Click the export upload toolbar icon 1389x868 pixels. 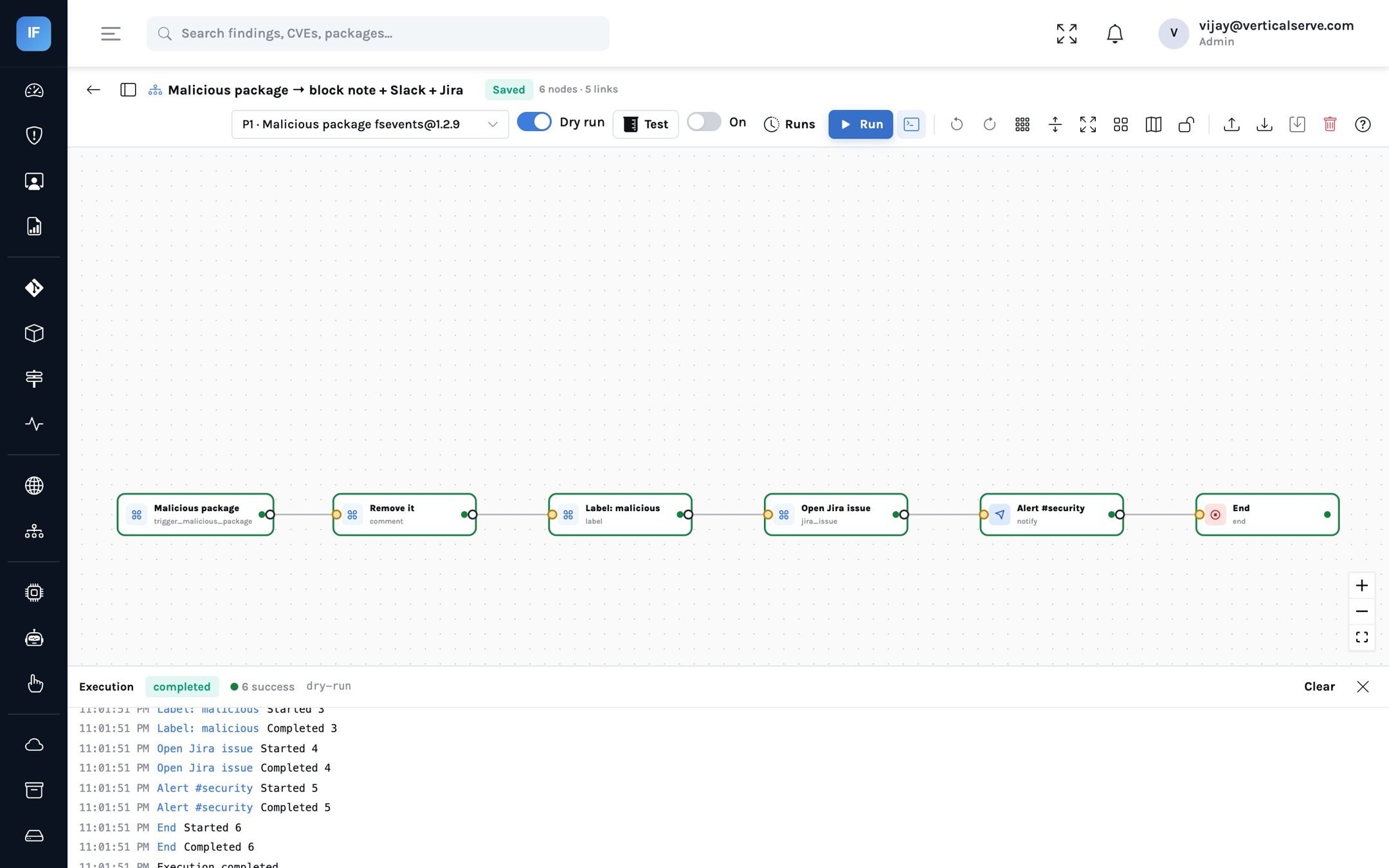[1231, 124]
